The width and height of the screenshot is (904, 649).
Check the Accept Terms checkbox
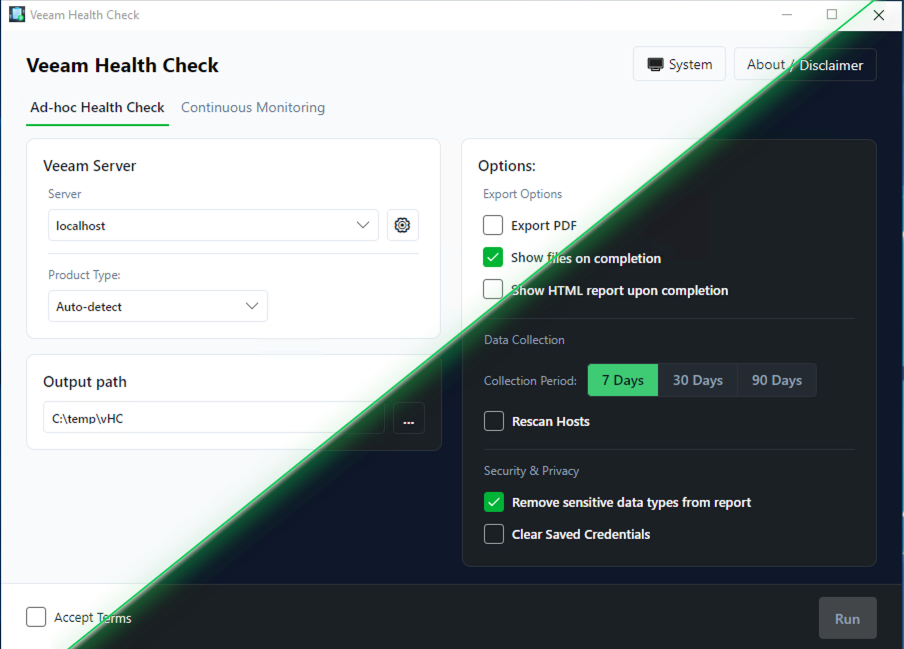pyautogui.click(x=36, y=617)
